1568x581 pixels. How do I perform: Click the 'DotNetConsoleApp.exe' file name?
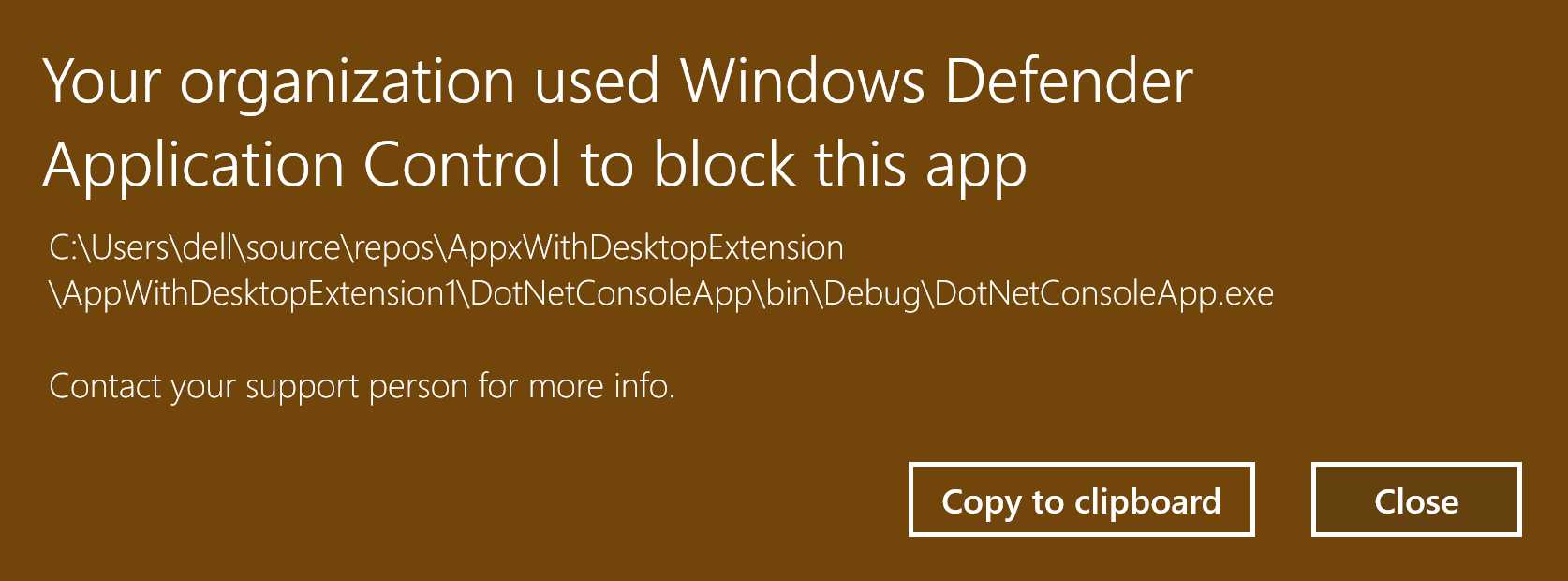1103,295
